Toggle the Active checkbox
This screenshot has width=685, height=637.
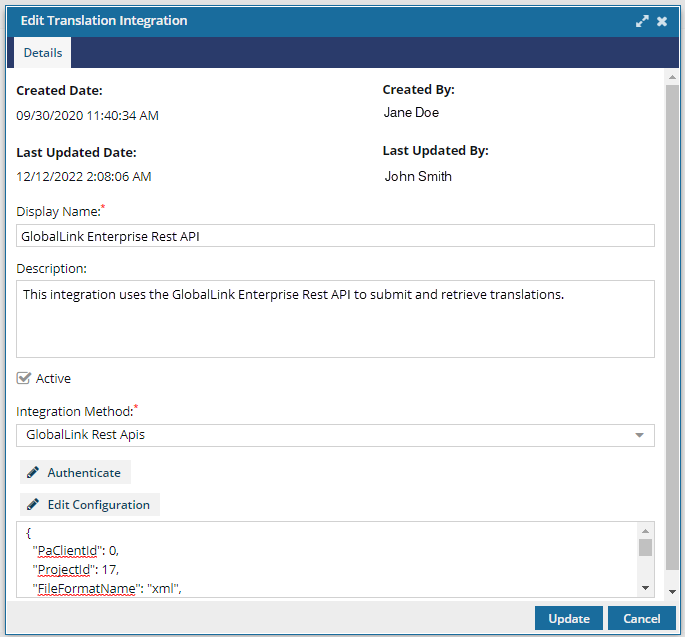tap(24, 378)
